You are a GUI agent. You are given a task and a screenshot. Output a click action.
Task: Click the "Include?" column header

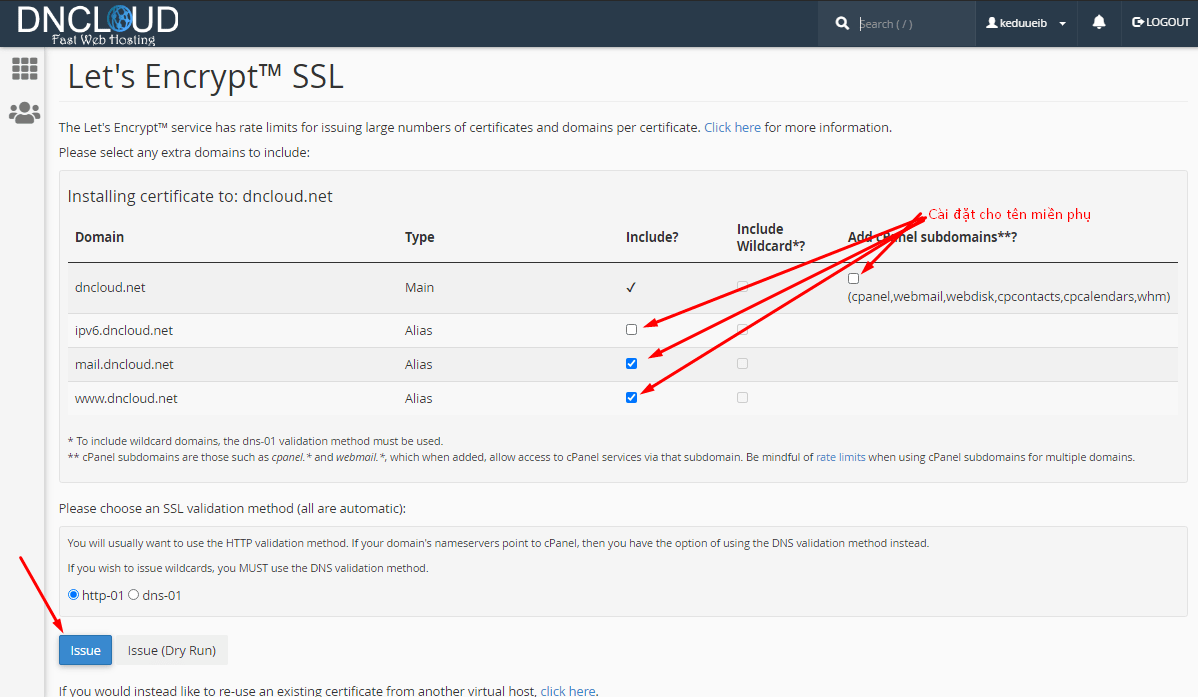(652, 237)
